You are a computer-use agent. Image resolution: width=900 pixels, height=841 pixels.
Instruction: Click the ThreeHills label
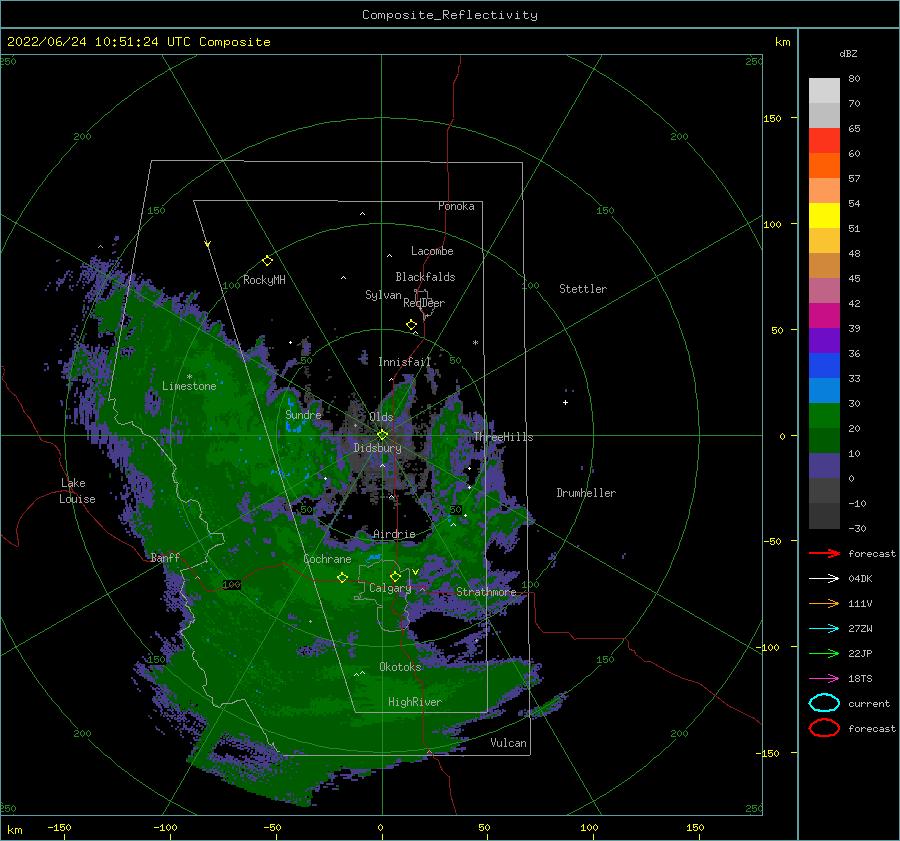(x=503, y=437)
